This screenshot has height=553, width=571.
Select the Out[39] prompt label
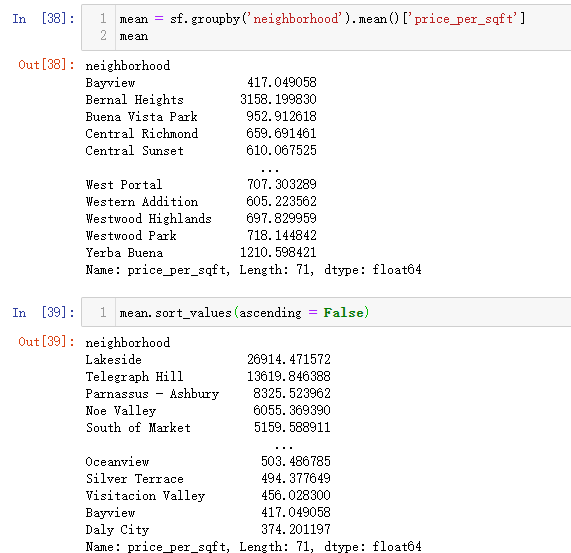46,341
